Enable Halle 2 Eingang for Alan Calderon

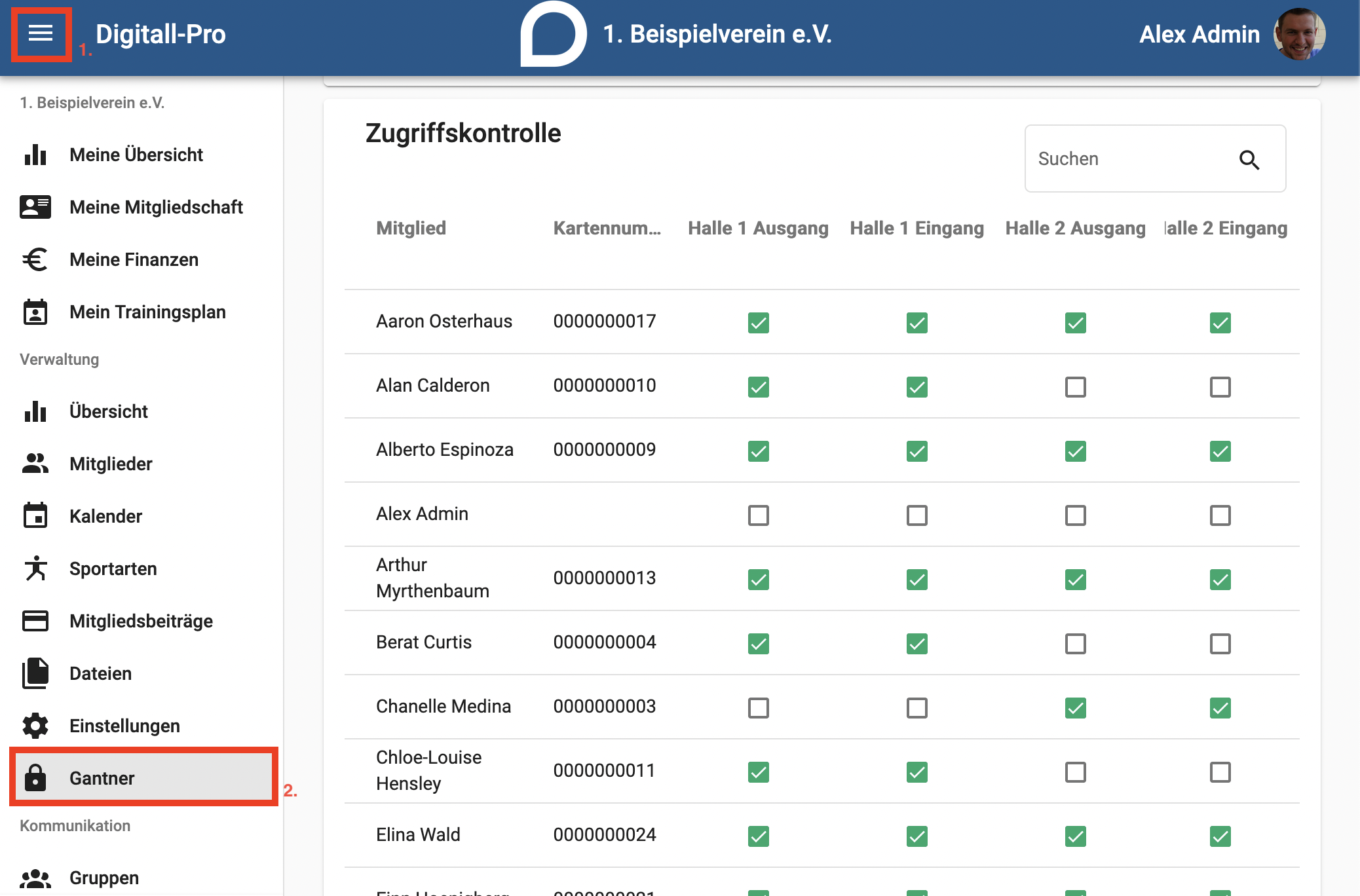pos(1220,386)
